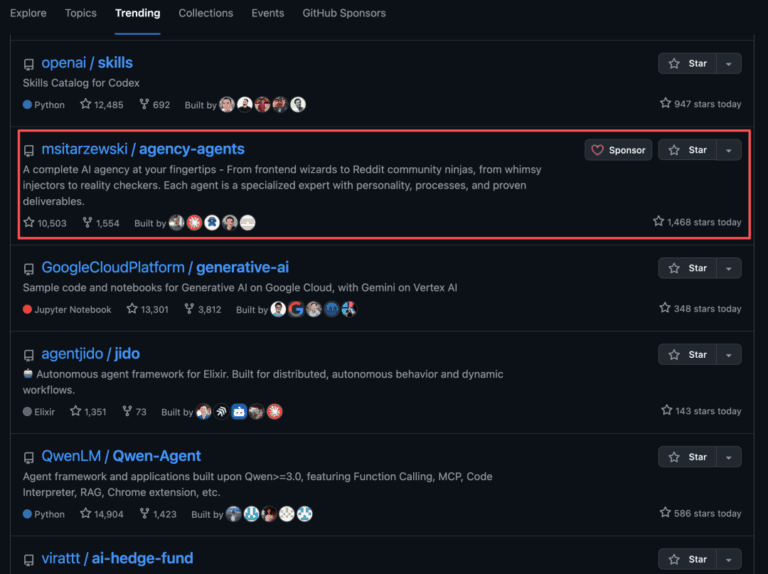Open last contributor avatar for openai / skills
768x574 pixels.
[x=298, y=104]
